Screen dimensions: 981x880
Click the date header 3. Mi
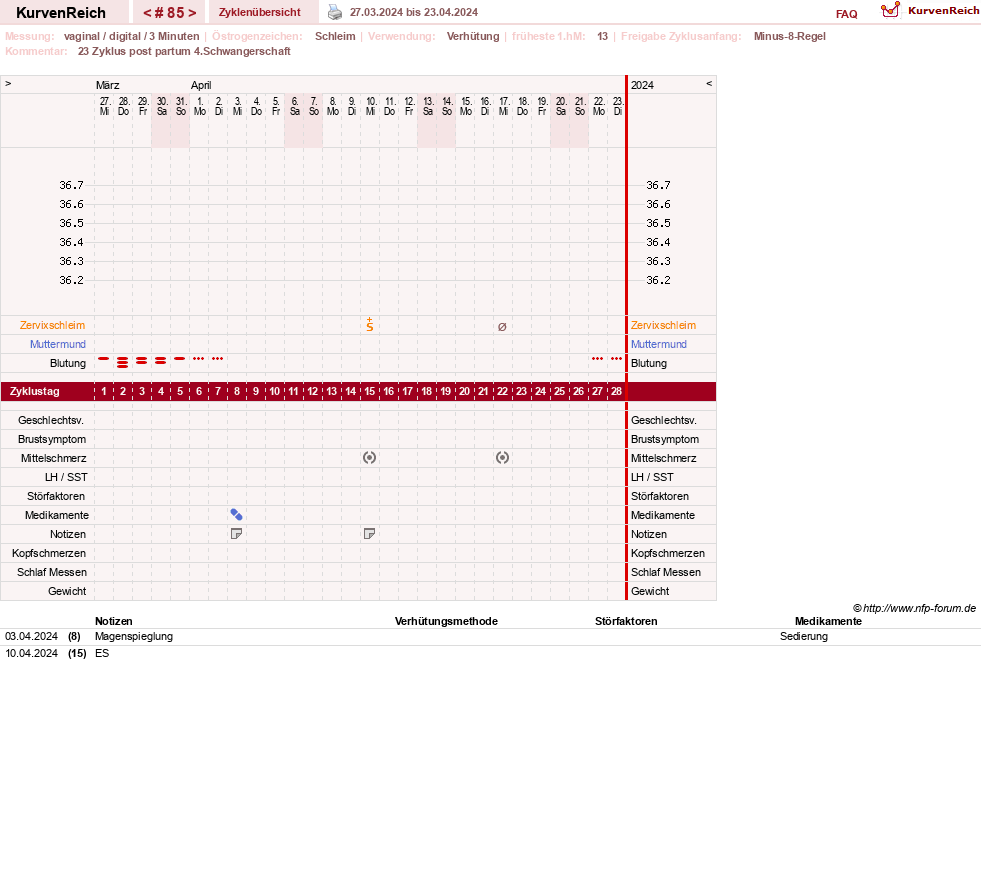click(237, 106)
